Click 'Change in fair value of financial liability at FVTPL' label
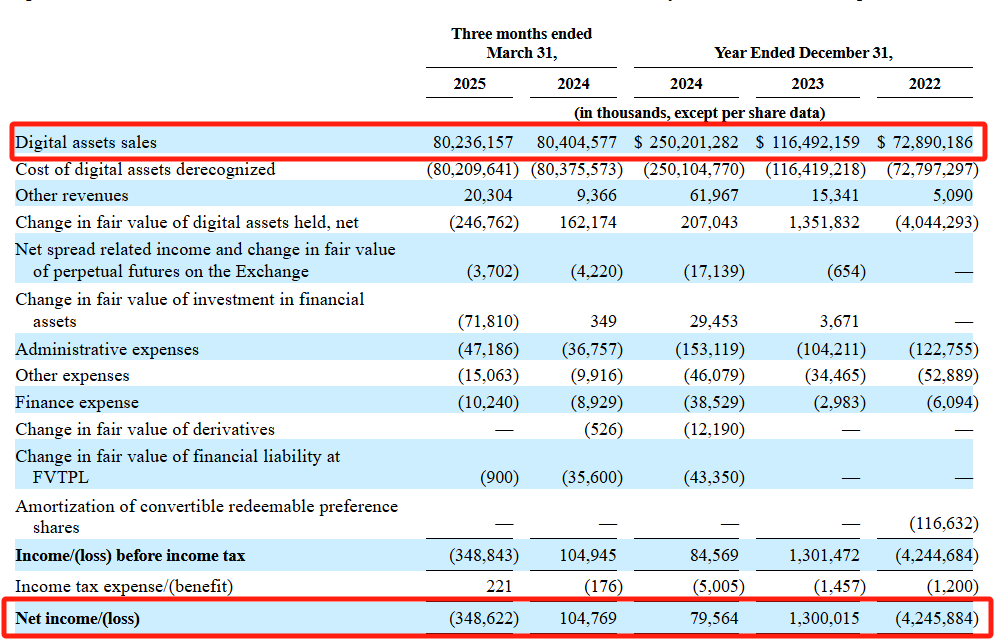This screenshot has height=640, width=997. pyautogui.click(x=177, y=466)
